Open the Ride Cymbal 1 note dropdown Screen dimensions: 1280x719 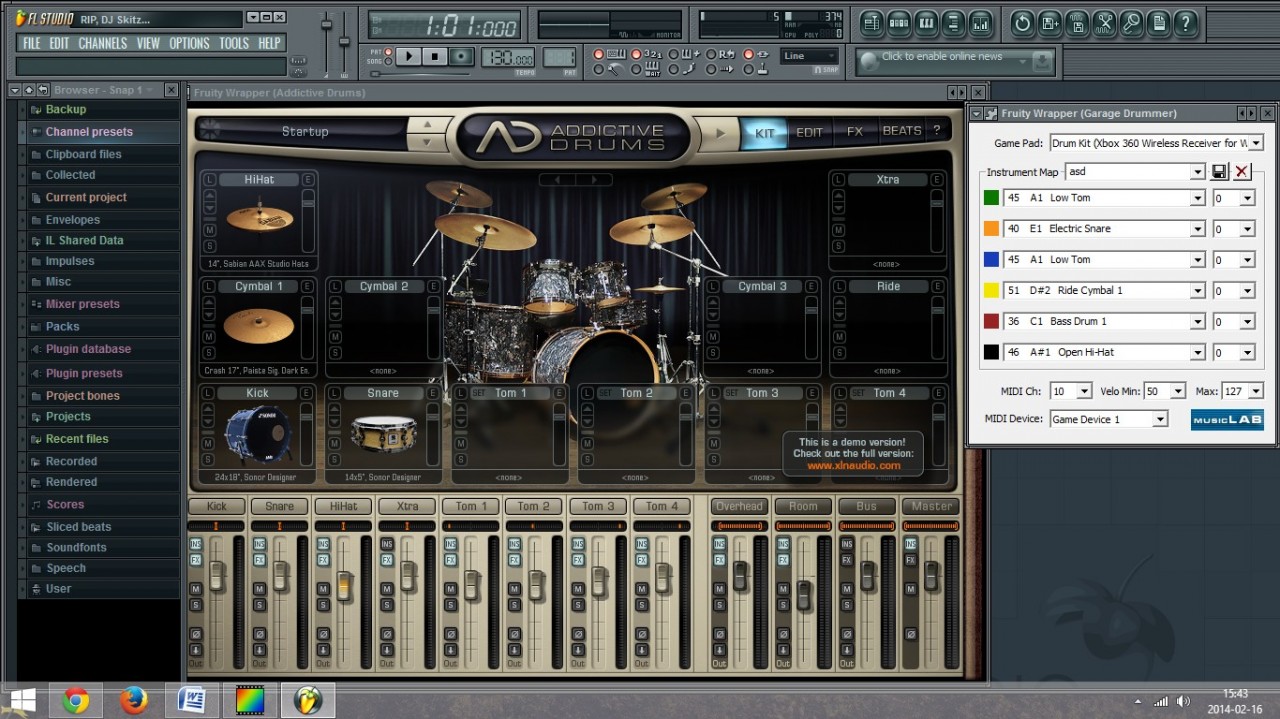[1198, 291]
